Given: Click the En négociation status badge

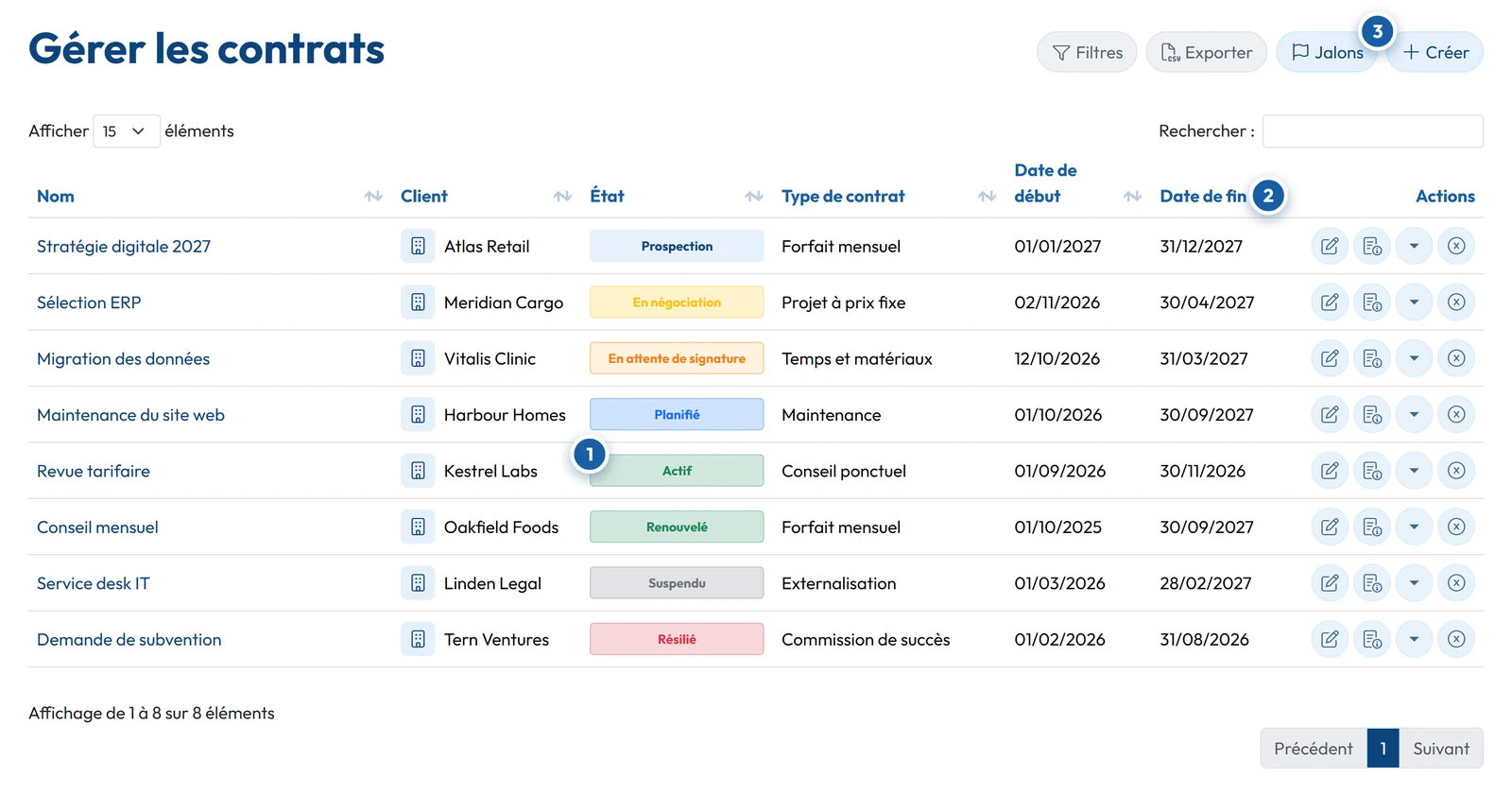Looking at the screenshot, I should pyautogui.click(x=677, y=302).
